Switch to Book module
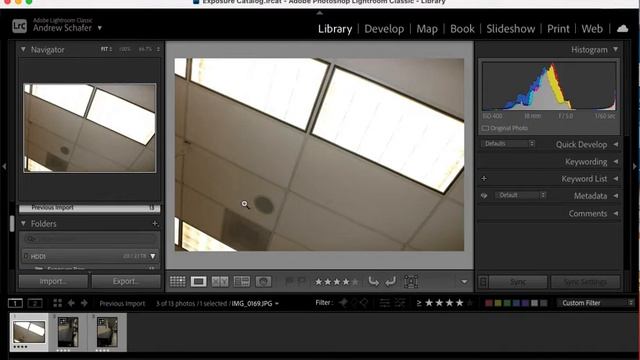 pyautogui.click(x=462, y=29)
